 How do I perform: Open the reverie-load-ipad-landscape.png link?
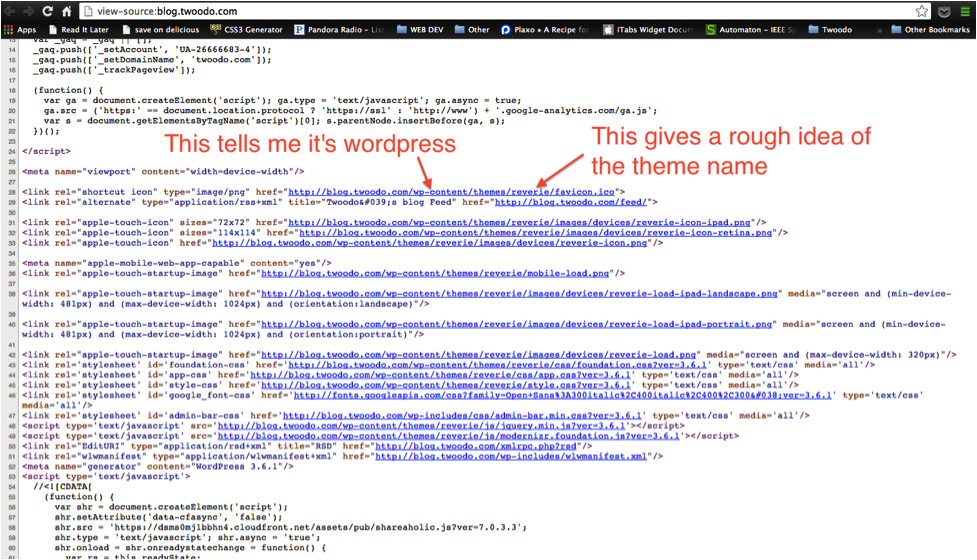519,293
